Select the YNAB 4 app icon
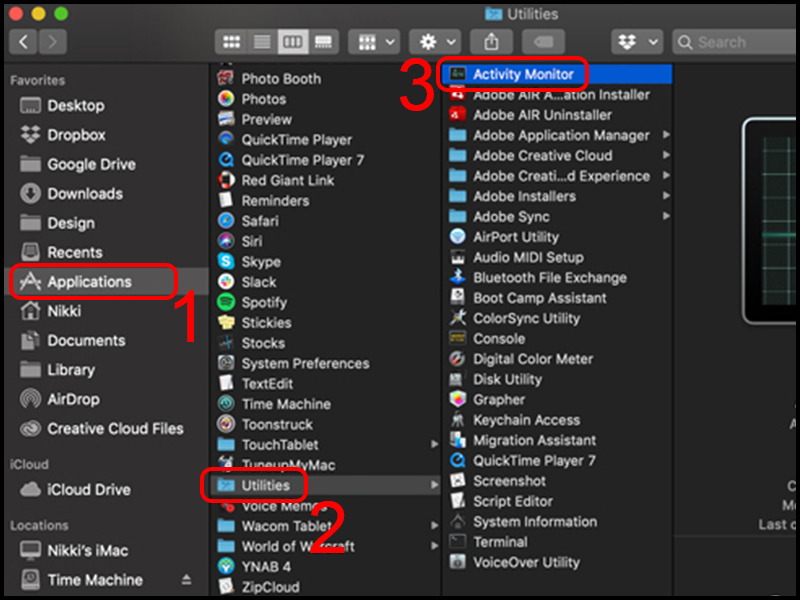 [x=226, y=566]
